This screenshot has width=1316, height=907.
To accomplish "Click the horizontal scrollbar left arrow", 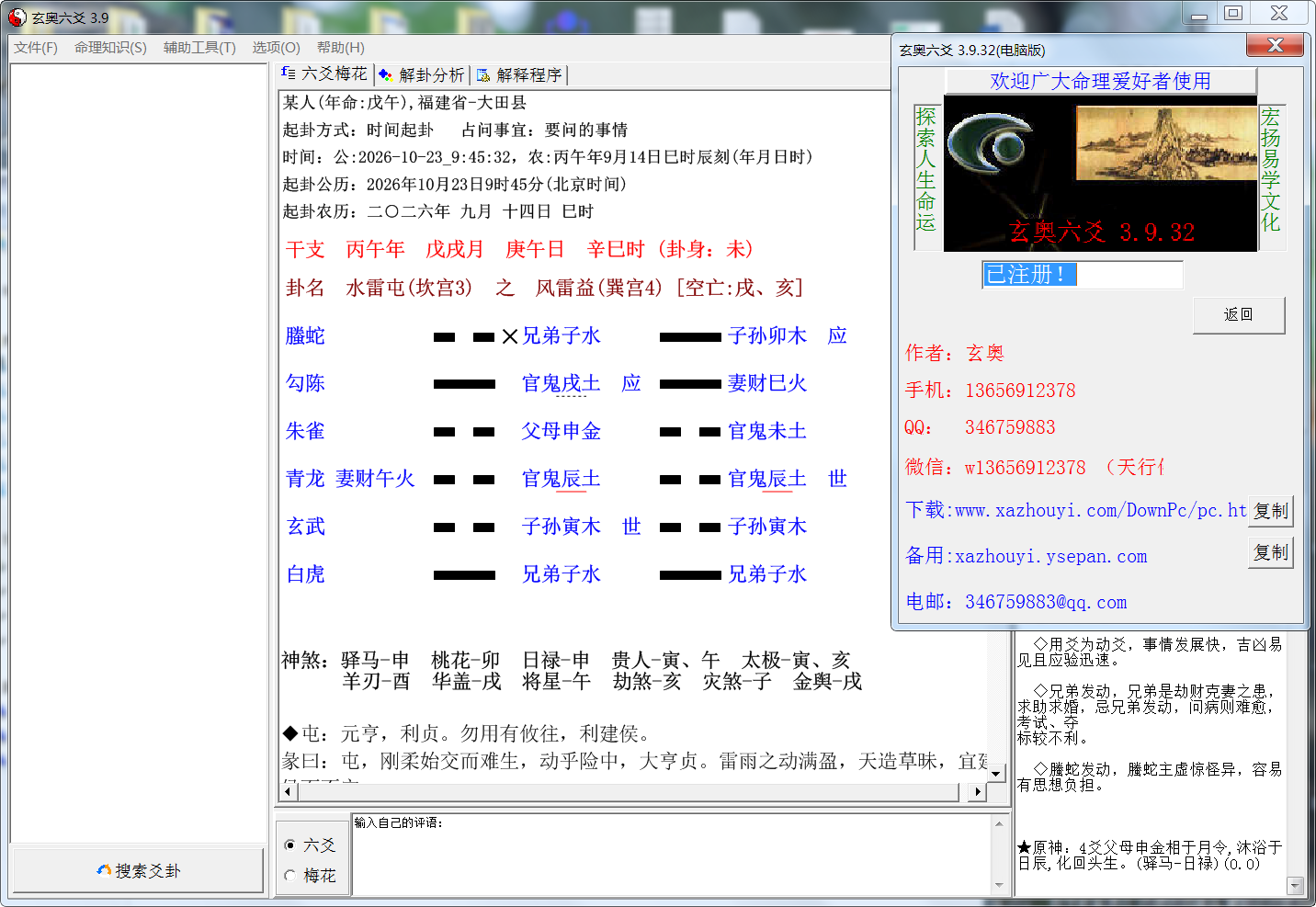I will [289, 791].
